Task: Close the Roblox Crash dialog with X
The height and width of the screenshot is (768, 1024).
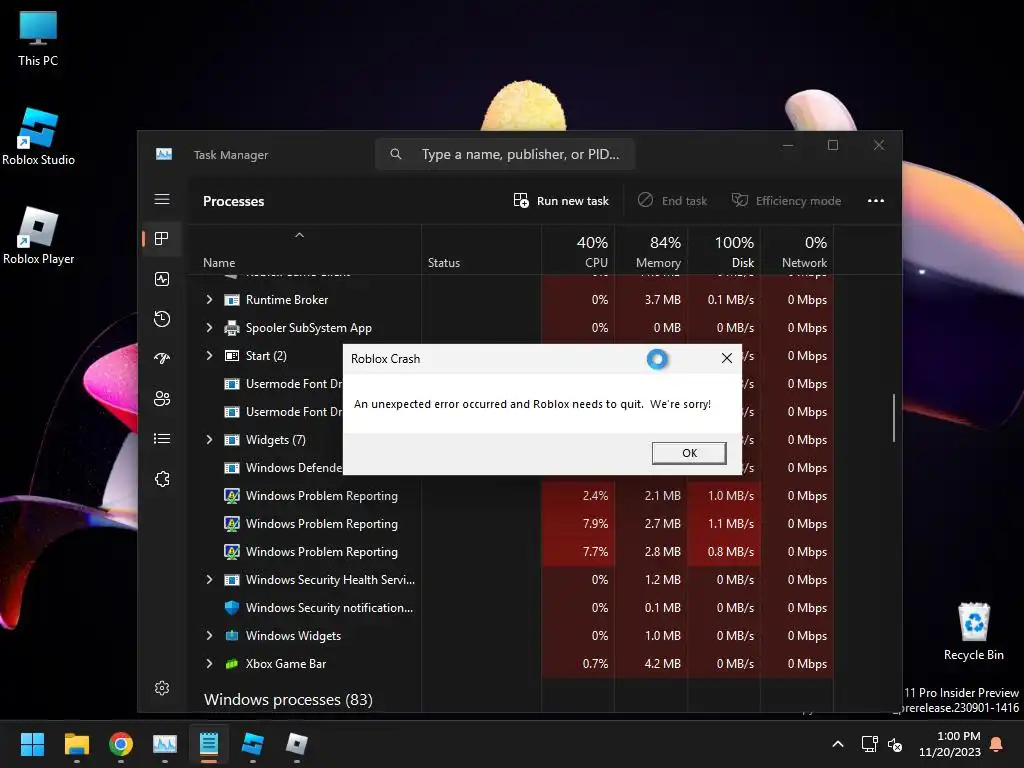Action: (726, 358)
